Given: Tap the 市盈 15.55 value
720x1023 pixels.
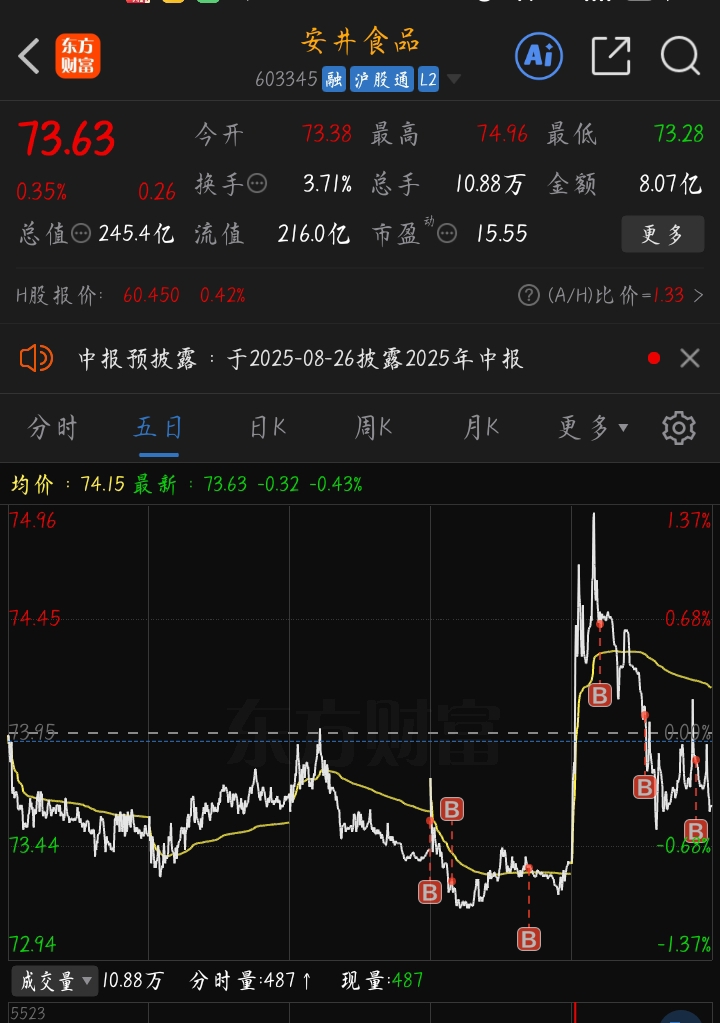Looking at the screenshot, I should (x=502, y=234).
